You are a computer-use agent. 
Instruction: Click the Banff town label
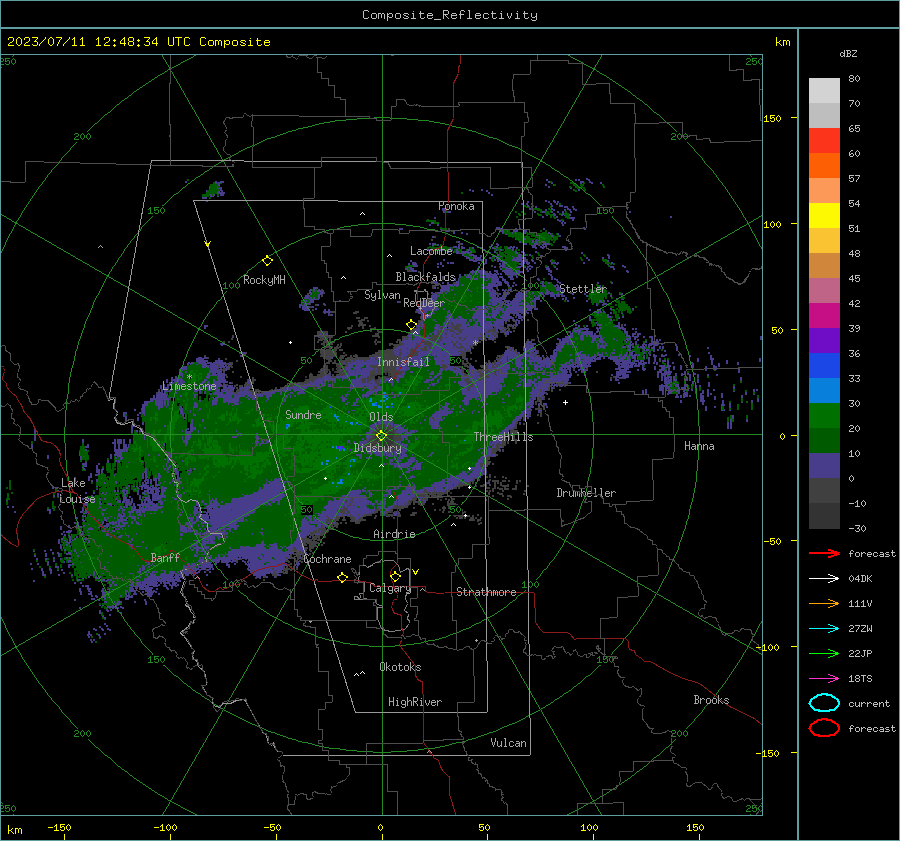[165, 557]
